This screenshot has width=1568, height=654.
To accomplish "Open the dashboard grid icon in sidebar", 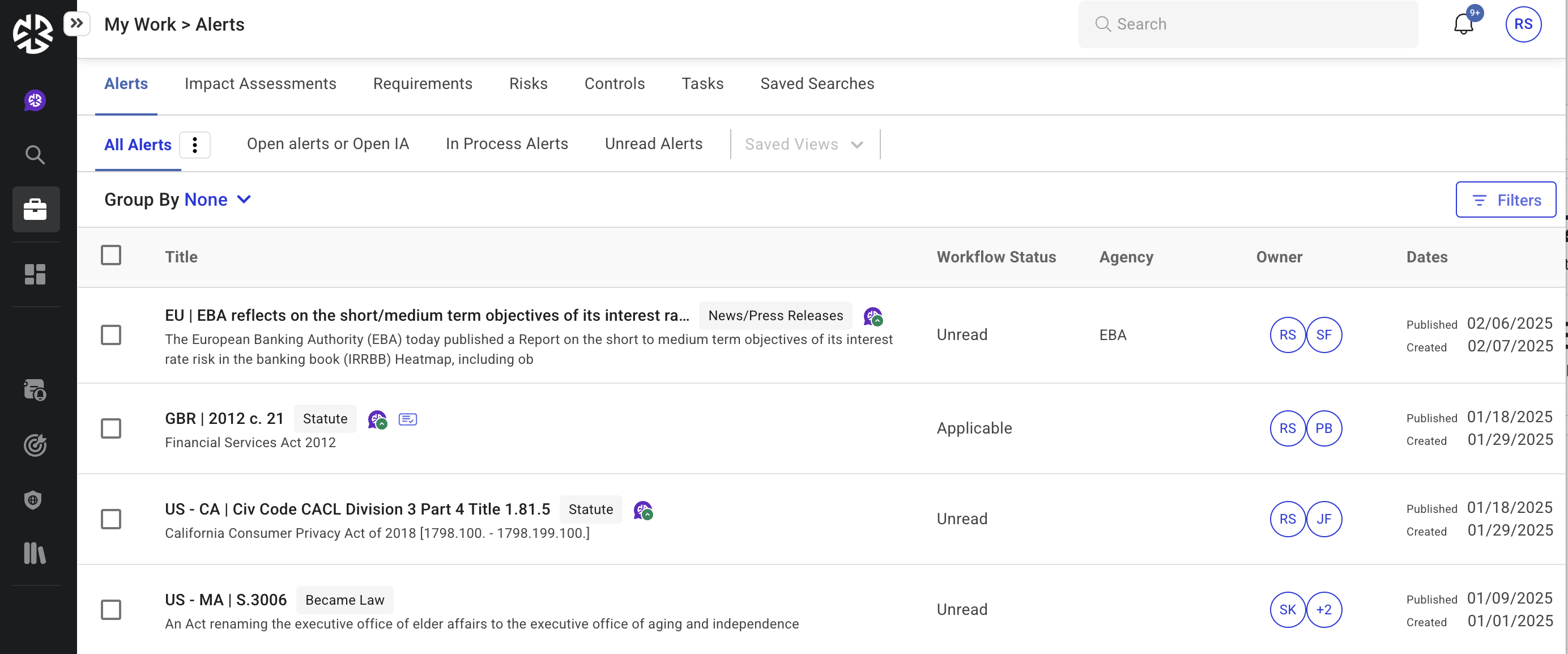I will click(x=35, y=274).
